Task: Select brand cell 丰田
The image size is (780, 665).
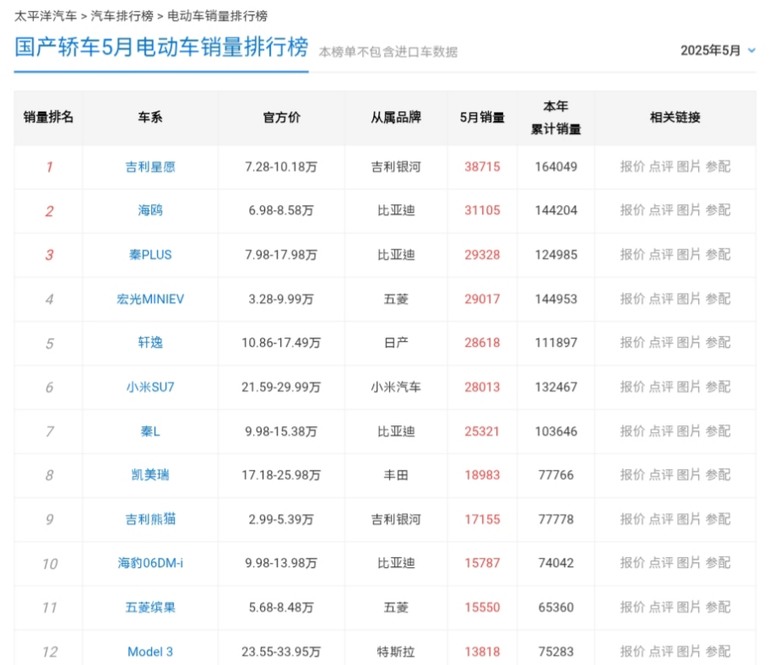Action: click(x=396, y=475)
